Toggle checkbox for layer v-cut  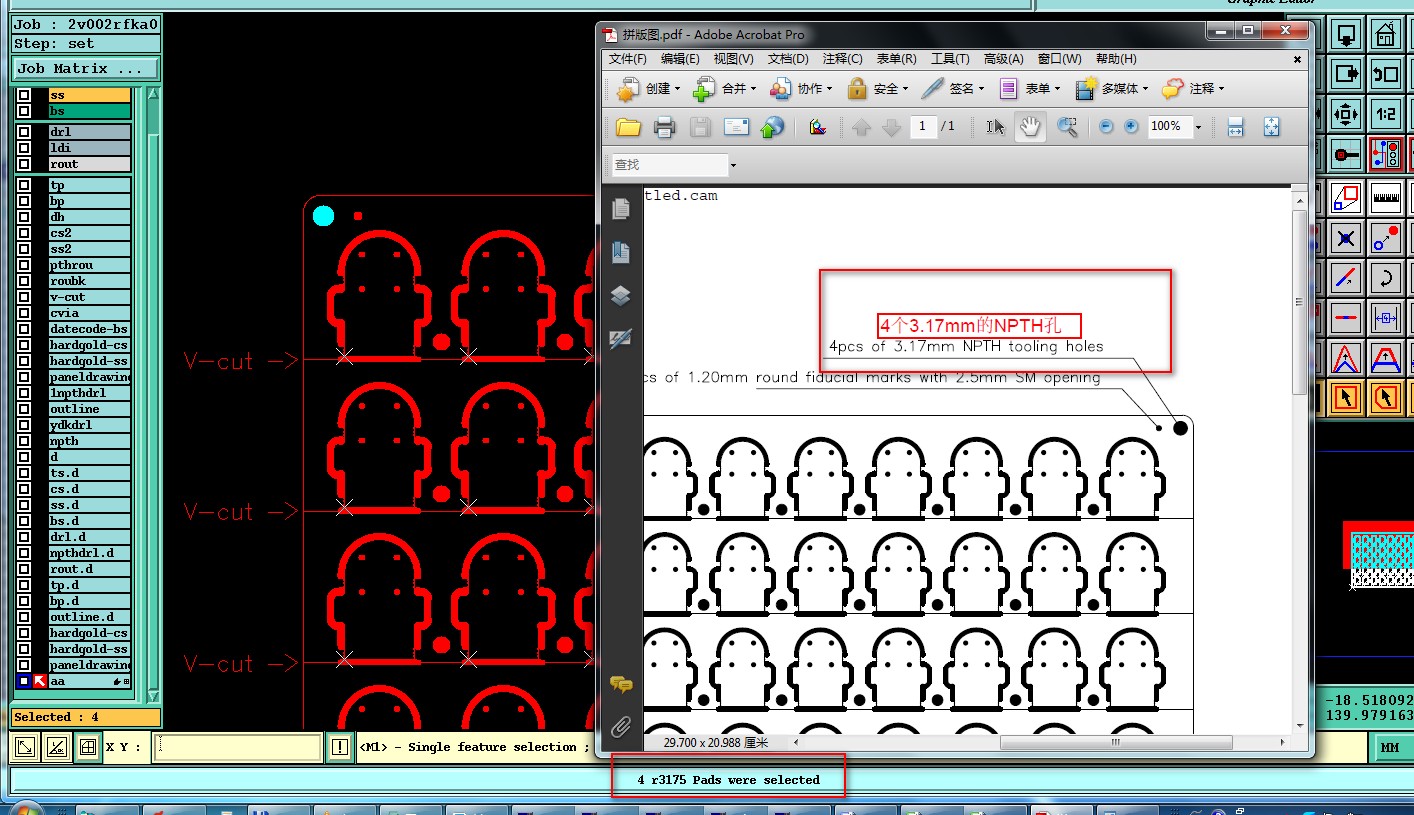[x=24, y=297]
